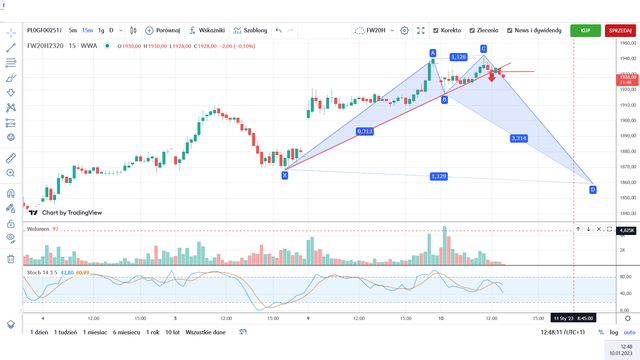Activate the zoom in magnifier tool
This screenshot has width=640, height=360.
(11, 173)
